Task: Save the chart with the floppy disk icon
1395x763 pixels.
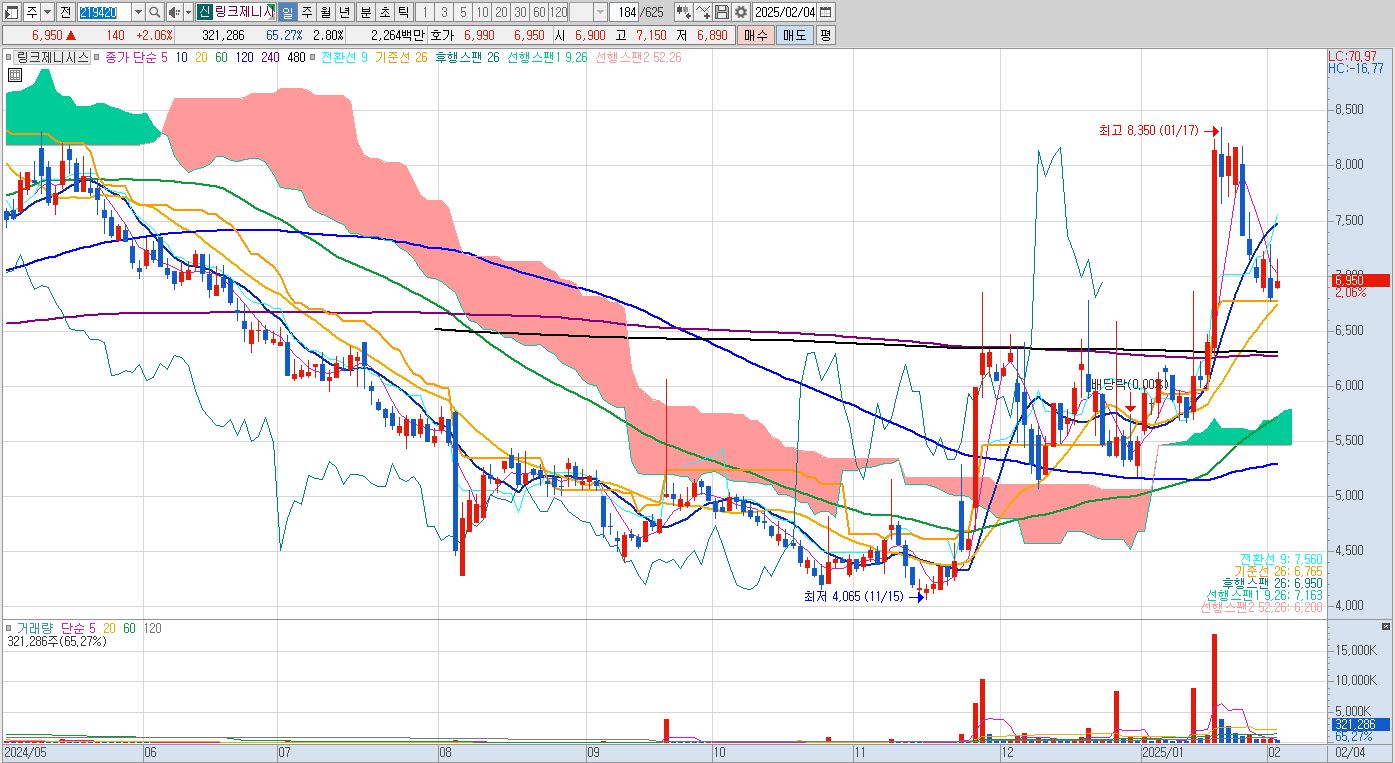Action: click(x=721, y=12)
